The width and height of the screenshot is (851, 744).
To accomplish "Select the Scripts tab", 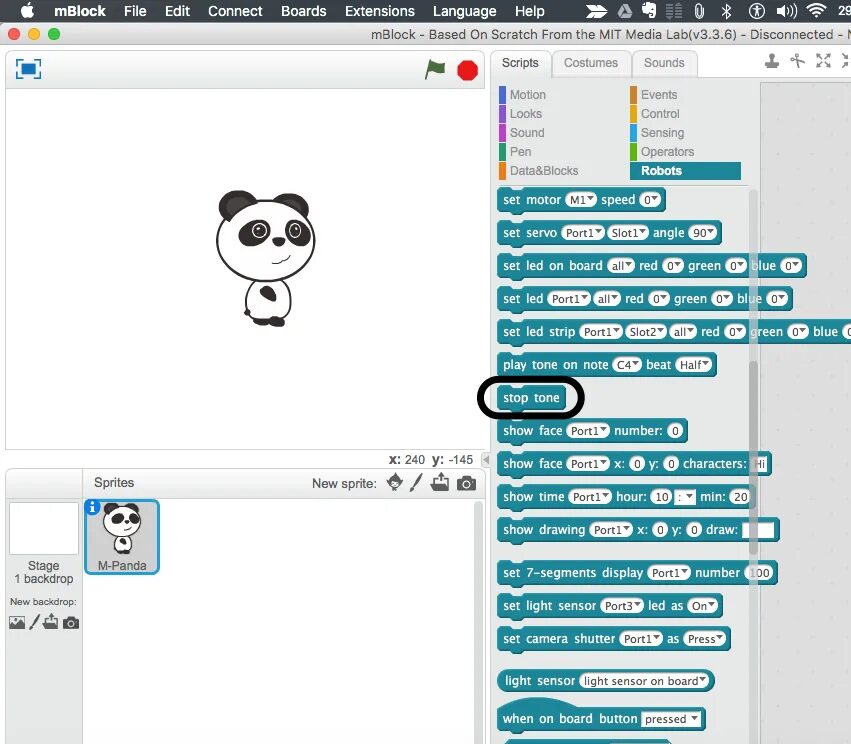I will click(x=520, y=63).
